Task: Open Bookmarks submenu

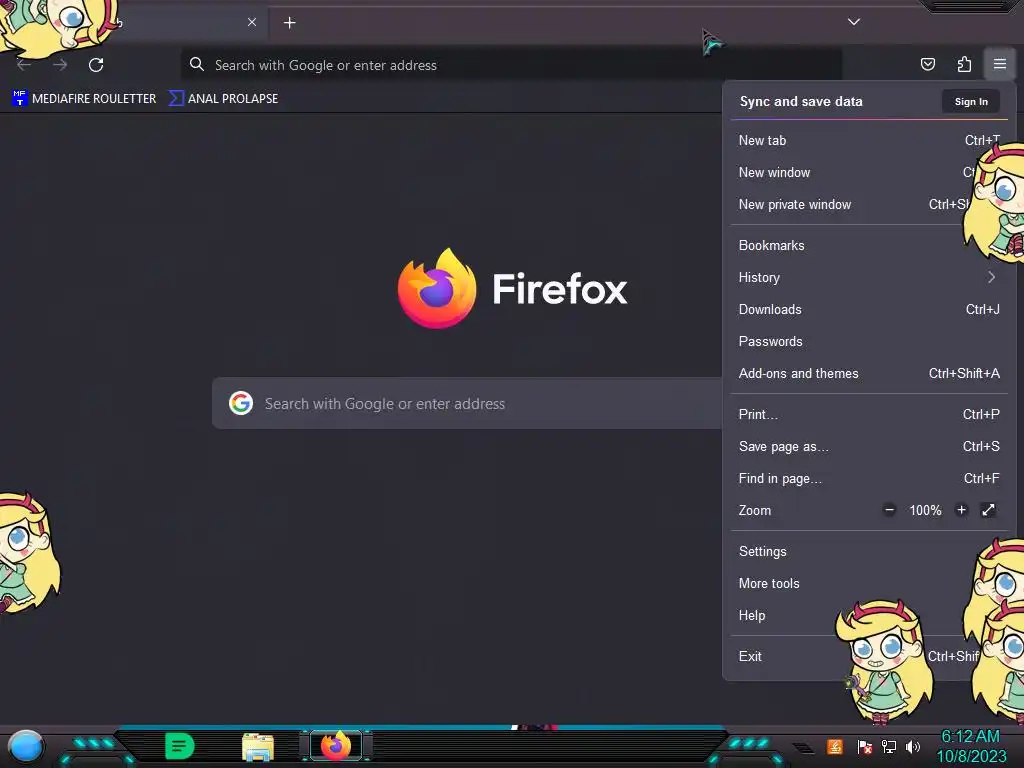Action: (869, 246)
